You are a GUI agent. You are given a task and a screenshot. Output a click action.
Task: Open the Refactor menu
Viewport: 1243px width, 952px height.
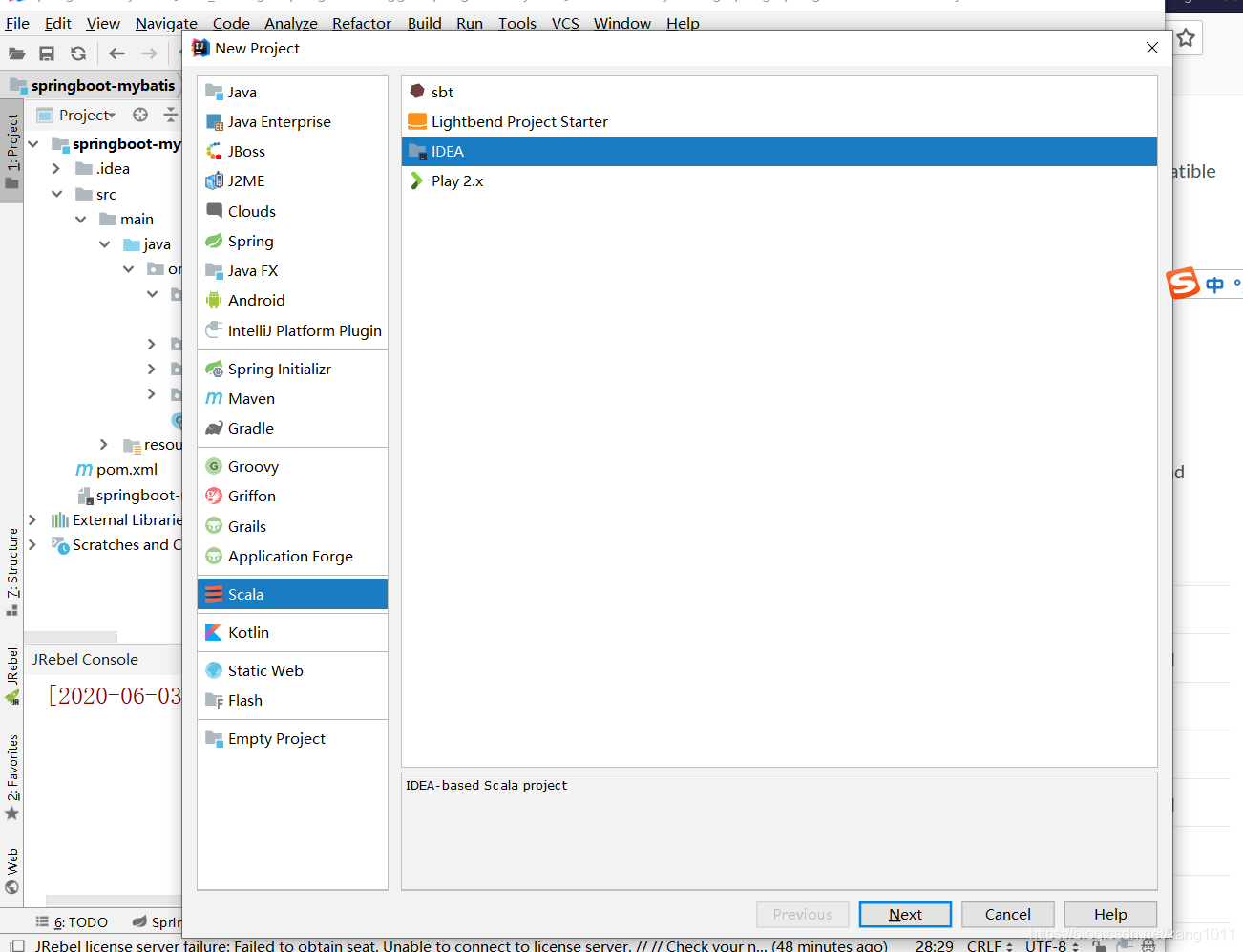tap(362, 23)
